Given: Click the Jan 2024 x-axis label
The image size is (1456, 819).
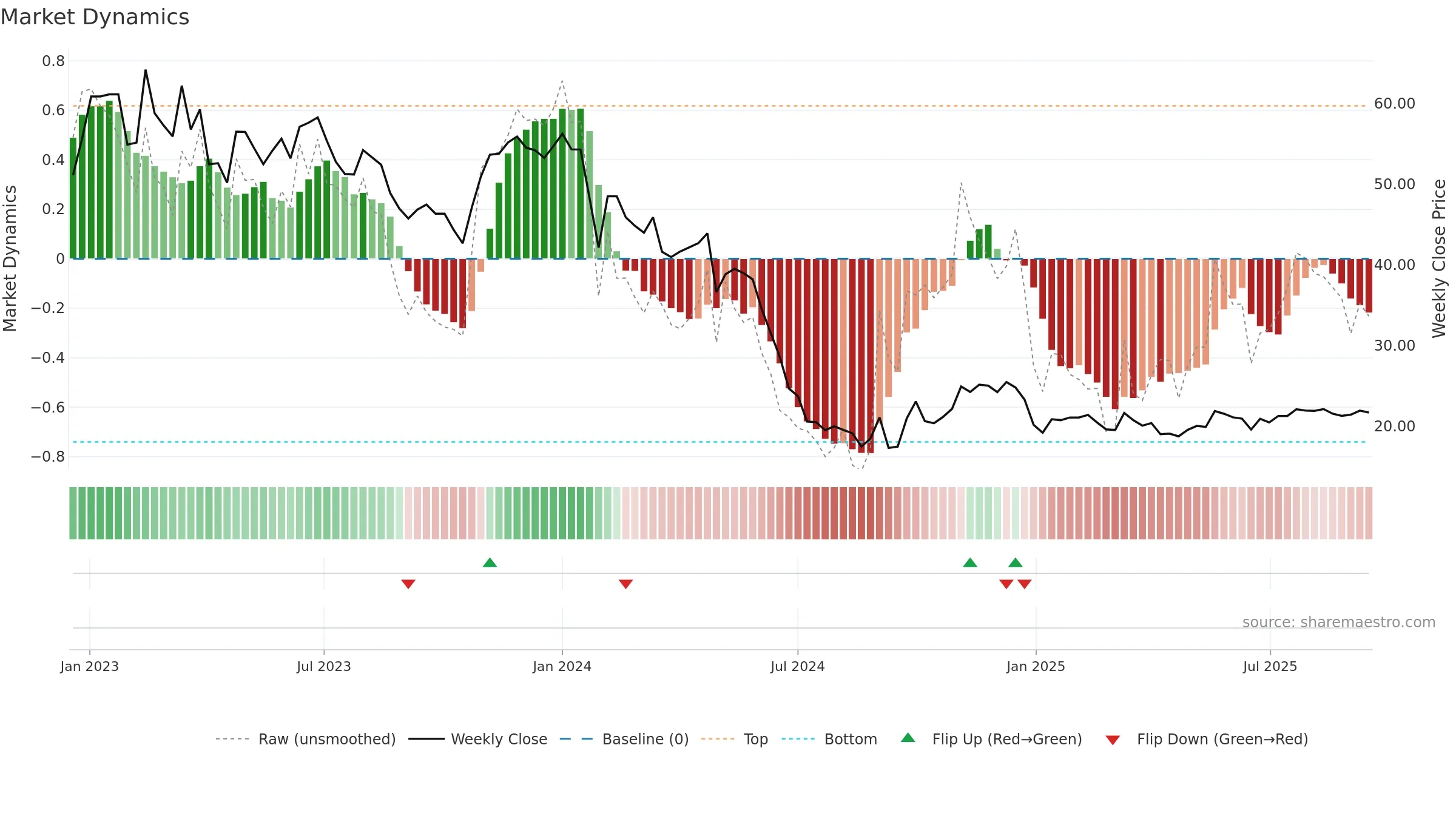Looking at the screenshot, I should pyautogui.click(x=562, y=666).
